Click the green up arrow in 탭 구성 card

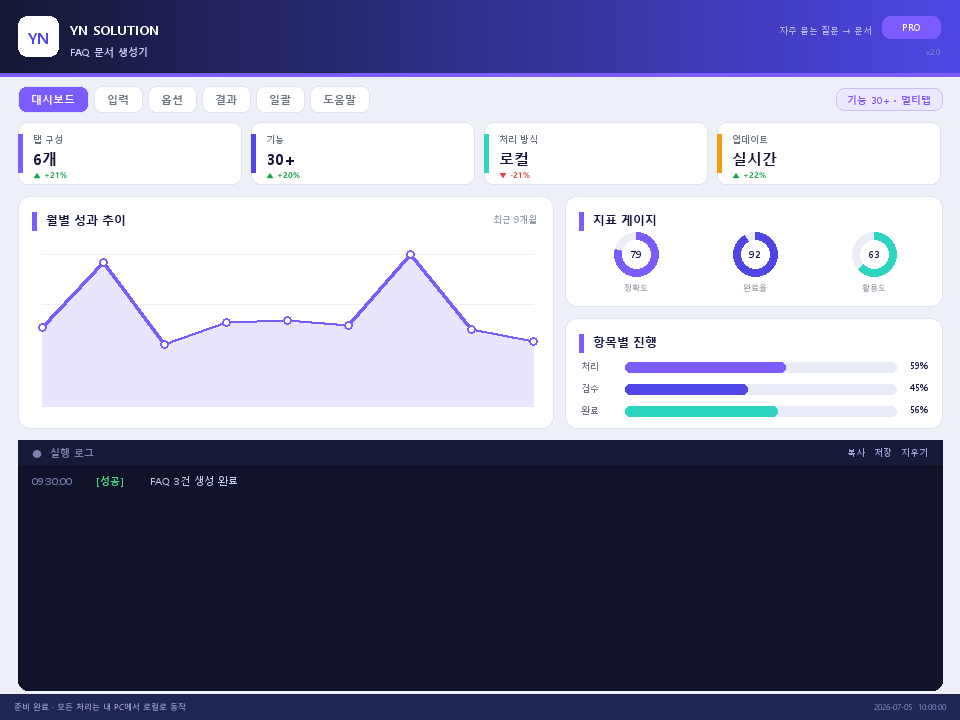pos(37,176)
